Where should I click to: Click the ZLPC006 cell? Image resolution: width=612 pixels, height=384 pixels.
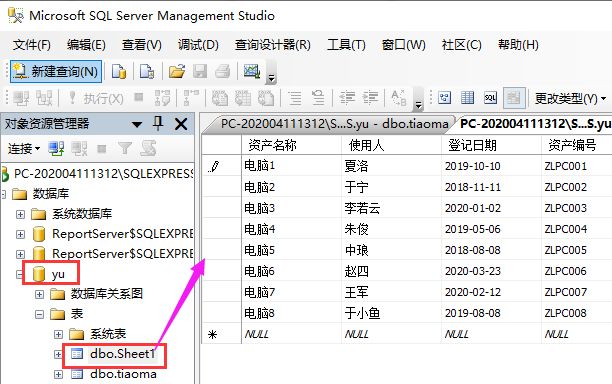577,271
